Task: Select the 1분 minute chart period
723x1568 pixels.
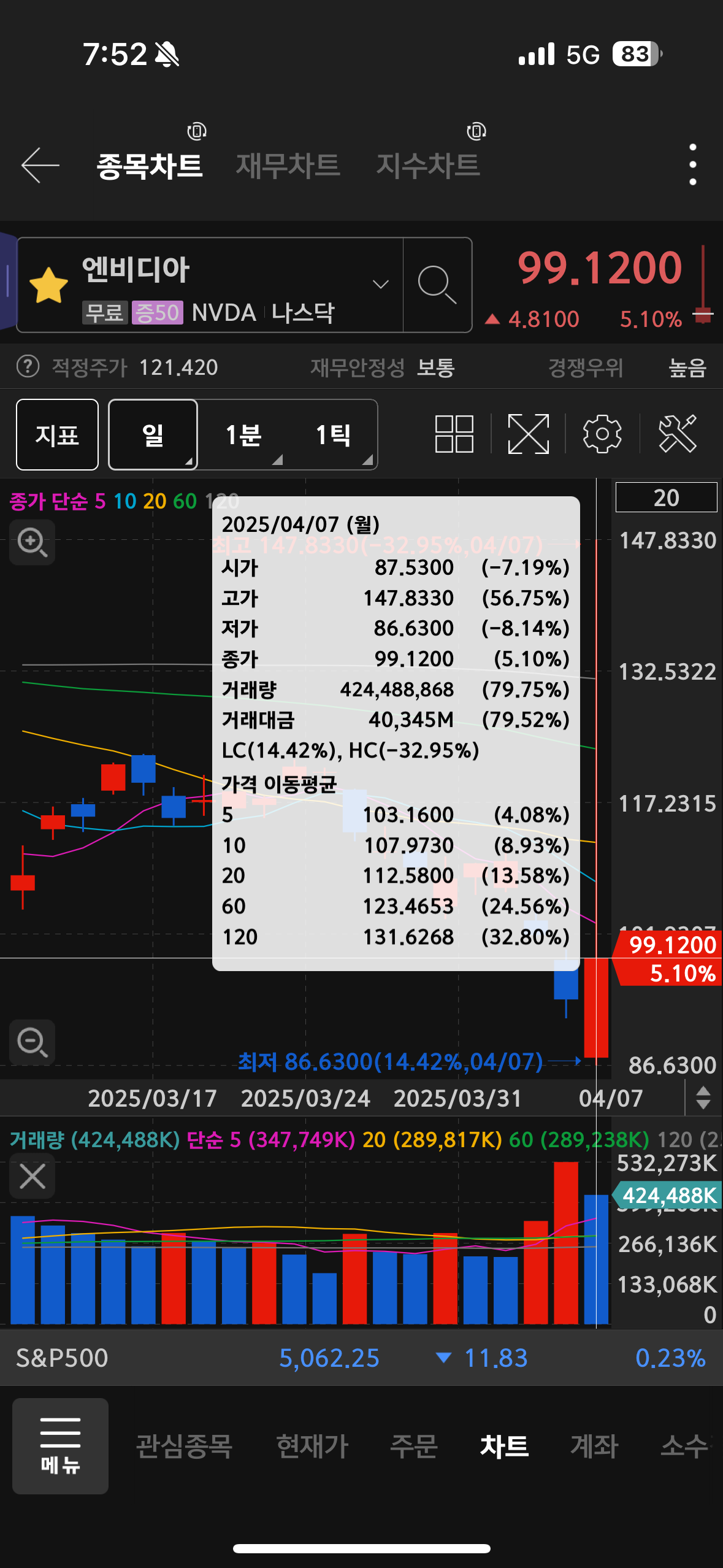Action: [244, 434]
